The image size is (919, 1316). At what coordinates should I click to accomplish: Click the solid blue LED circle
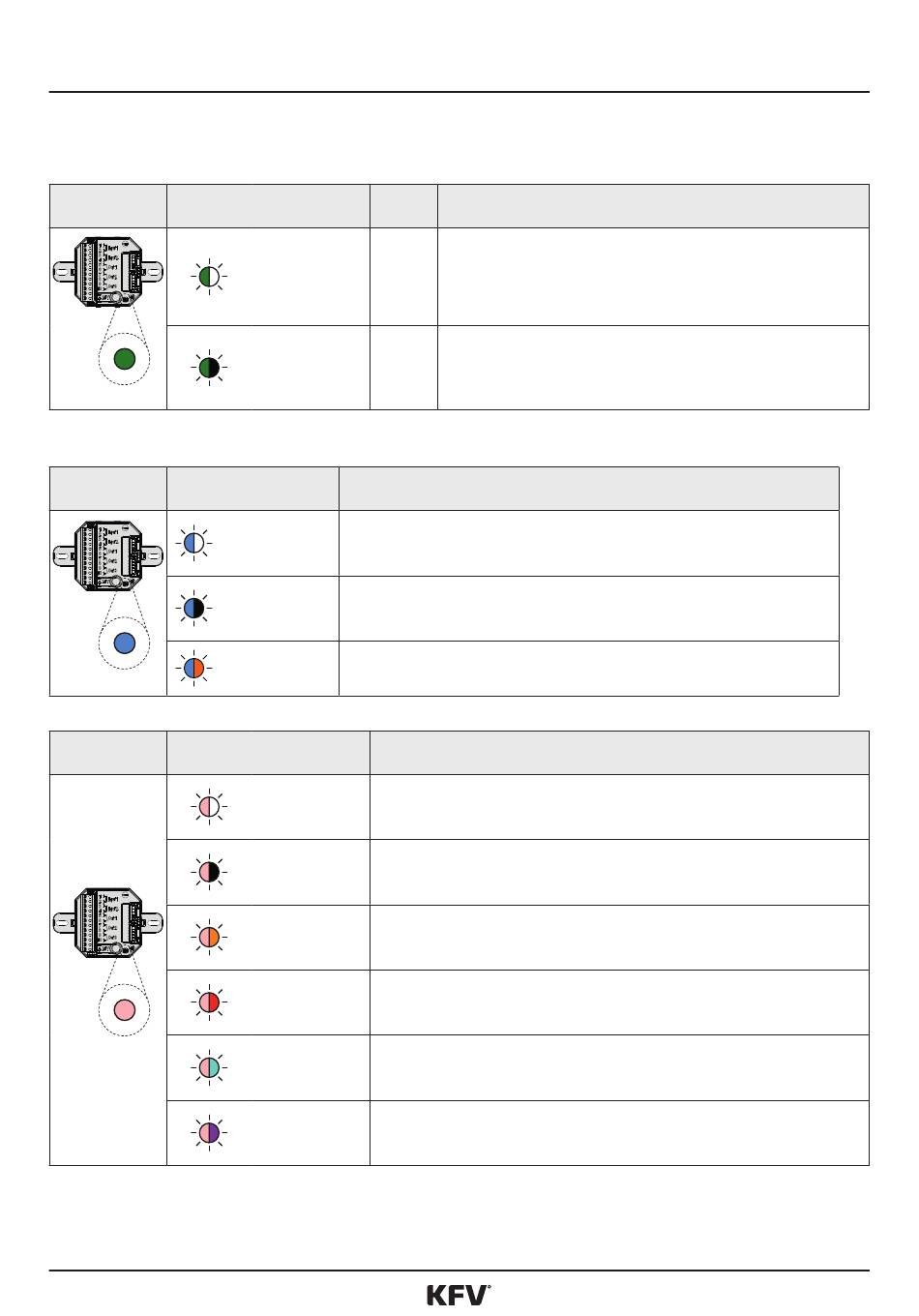[124, 643]
